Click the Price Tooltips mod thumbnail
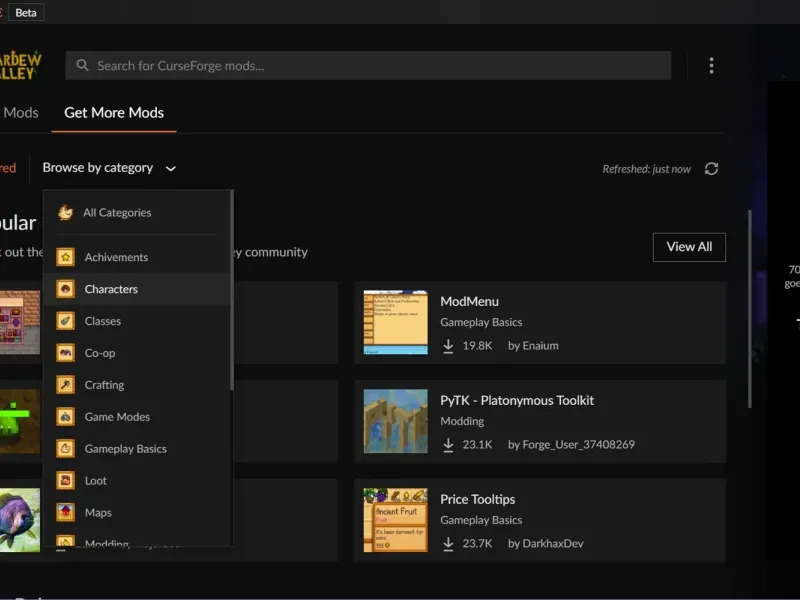This screenshot has height=600, width=800. tap(395, 520)
